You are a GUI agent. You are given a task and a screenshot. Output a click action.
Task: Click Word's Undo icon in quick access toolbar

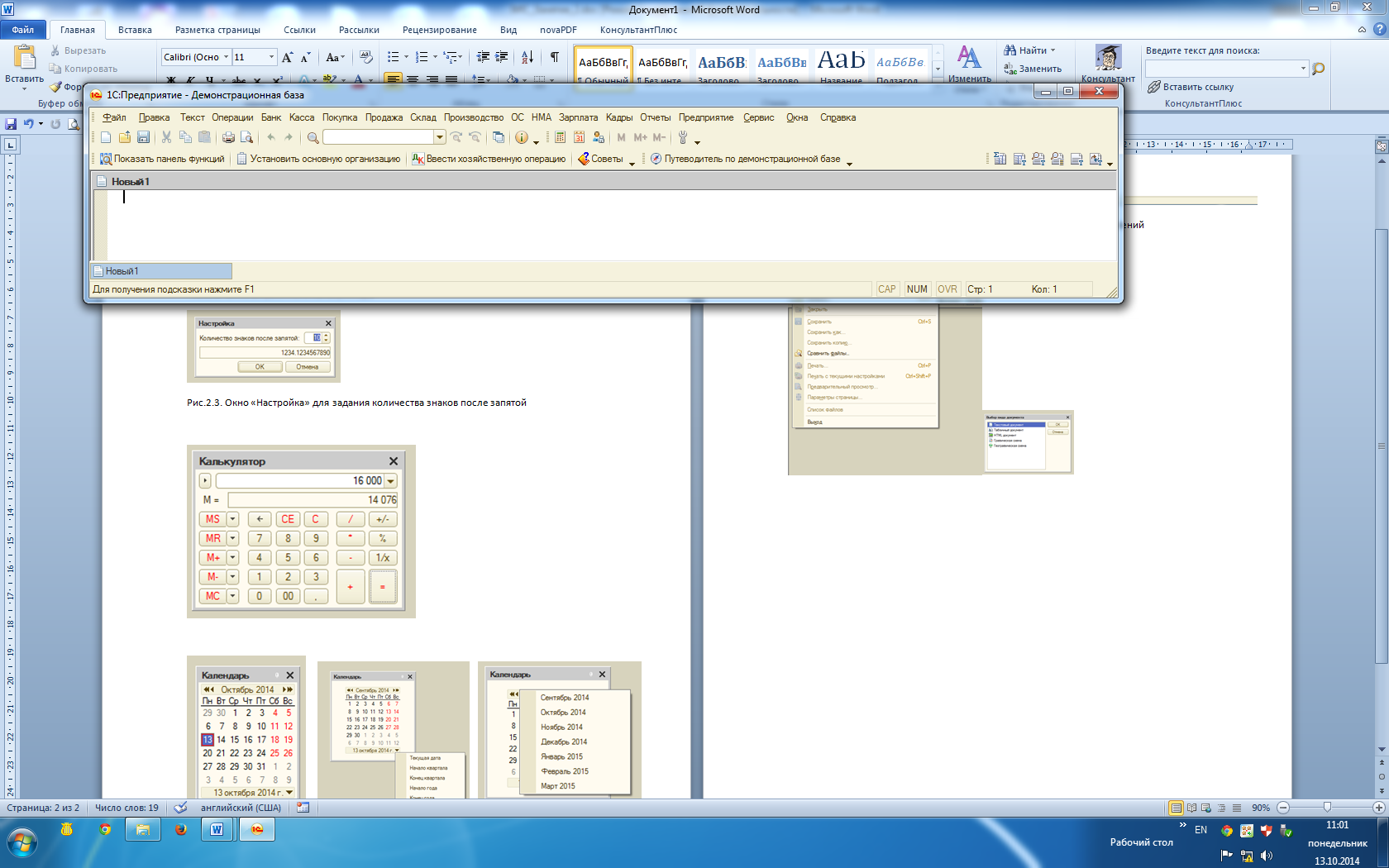coord(29,124)
